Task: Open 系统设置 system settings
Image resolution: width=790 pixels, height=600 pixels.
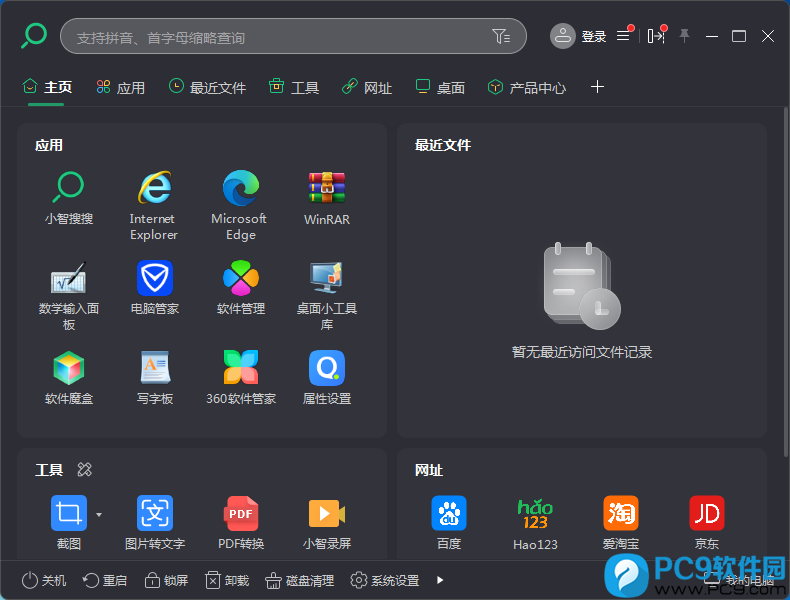Action: 385,580
